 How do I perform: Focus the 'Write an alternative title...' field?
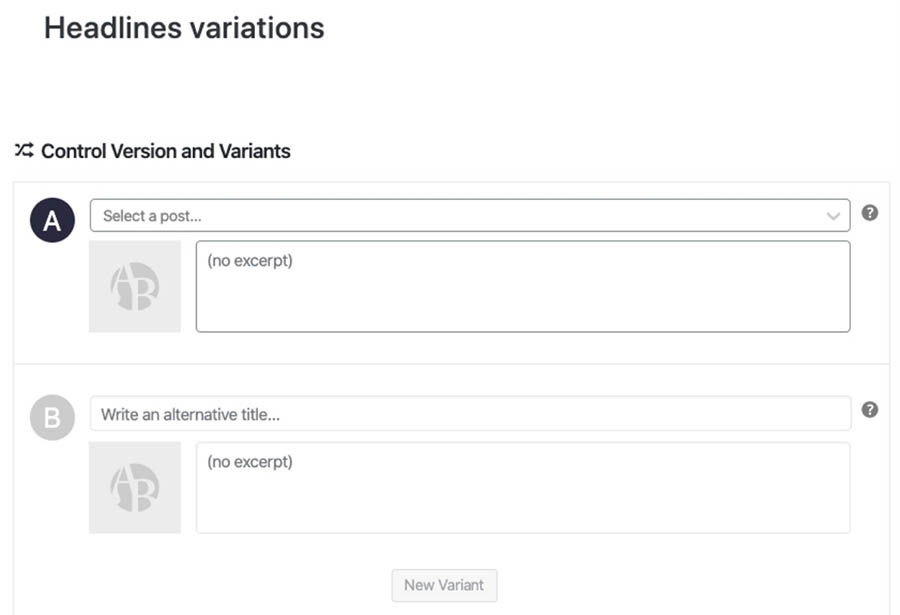470,414
